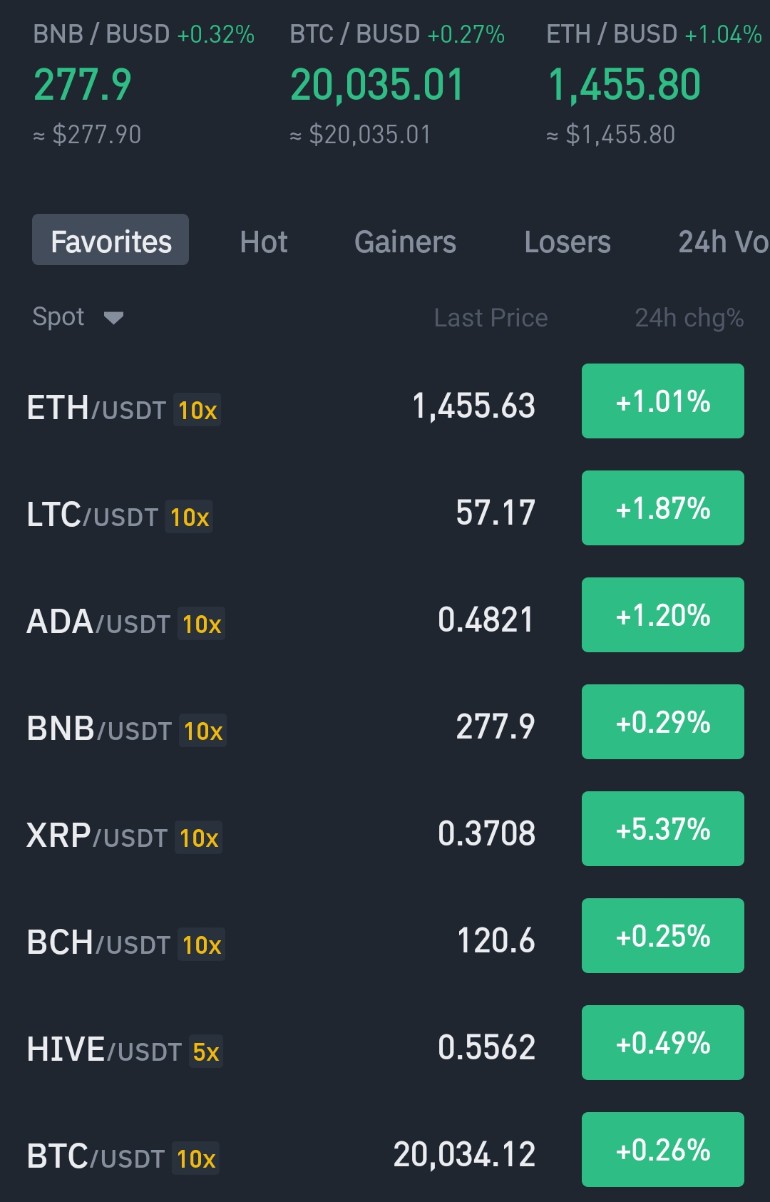Open the Spot market type dropdown arrow
The width and height of the screenshot is (770, 1202).
113,318
